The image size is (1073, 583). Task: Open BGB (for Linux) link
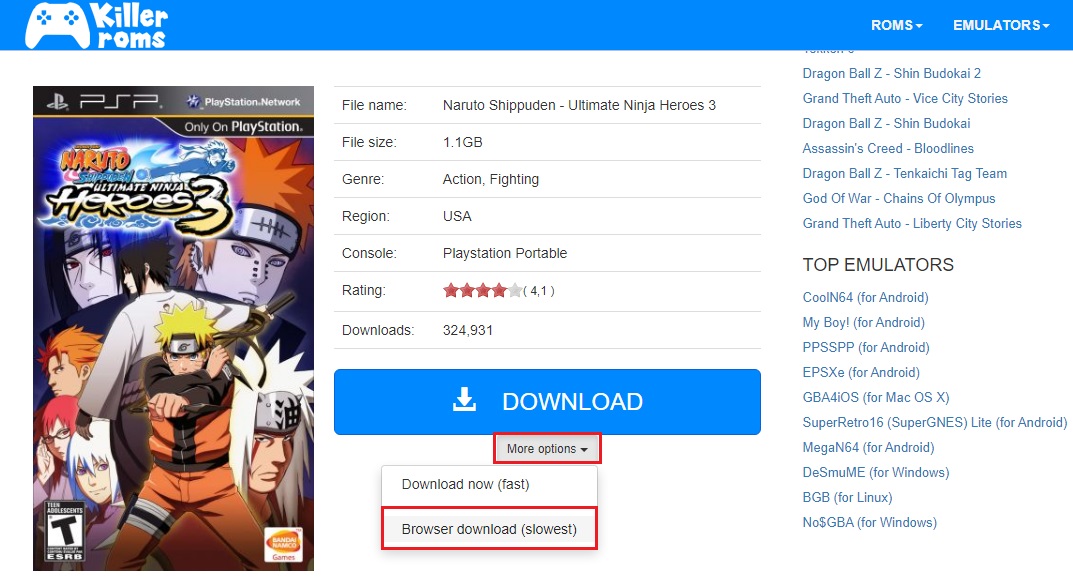coord(847,497)
